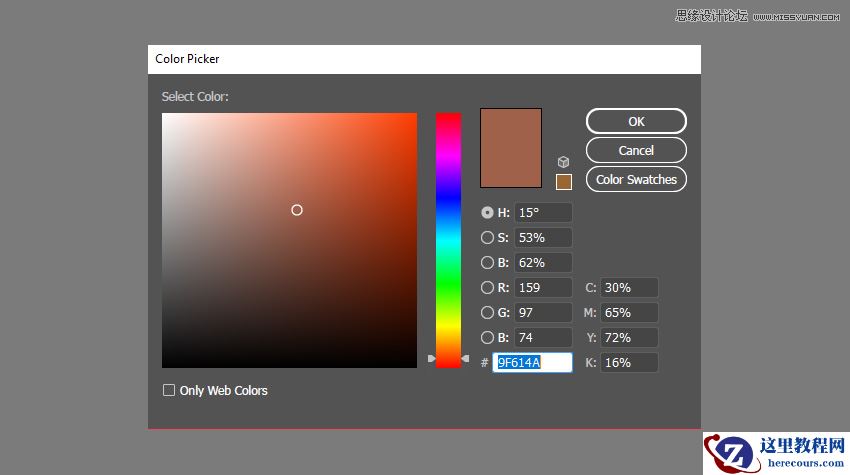Click the large current color preview swatch
This screenshot has height=475, width=850.
coord(511,148)
